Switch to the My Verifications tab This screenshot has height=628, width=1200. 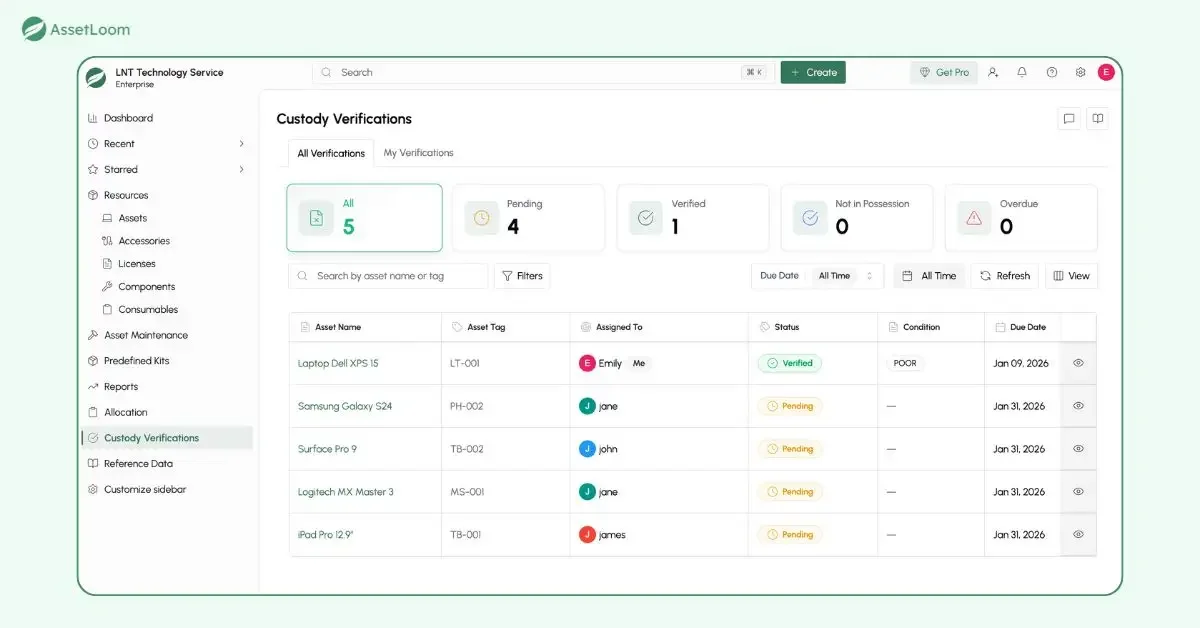coord(418,152)
